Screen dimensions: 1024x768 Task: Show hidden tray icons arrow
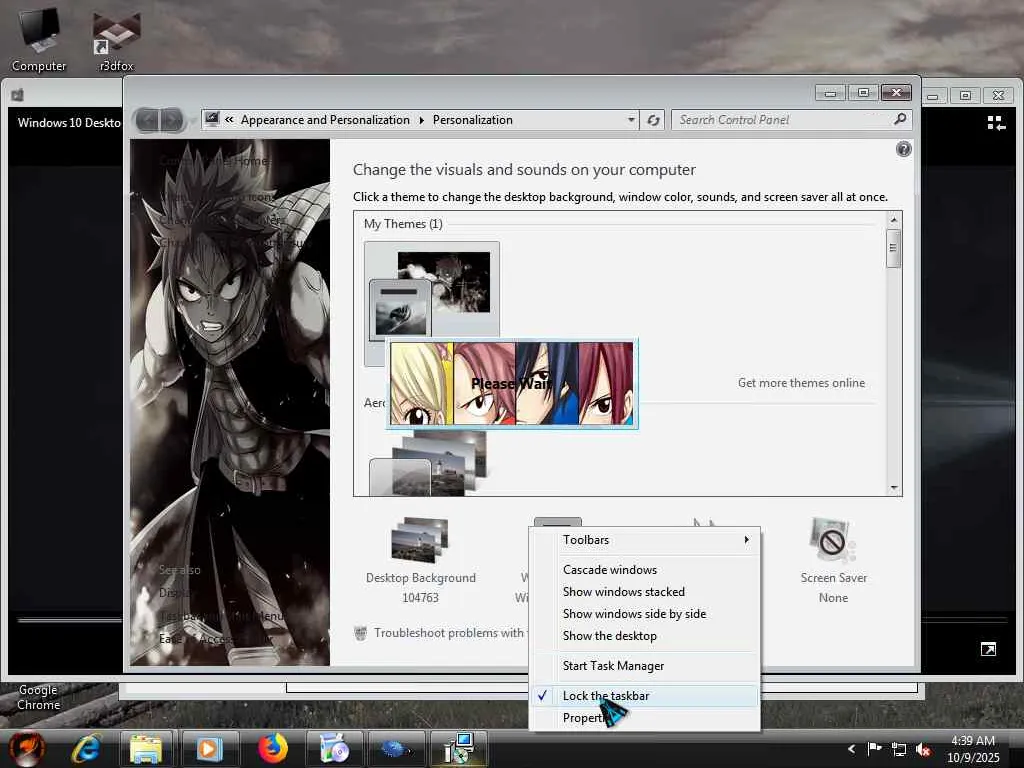(x=851, y=749)
